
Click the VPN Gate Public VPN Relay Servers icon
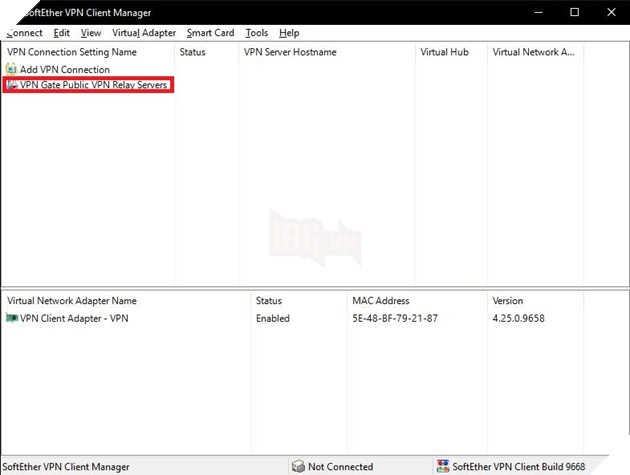point(12,85)
